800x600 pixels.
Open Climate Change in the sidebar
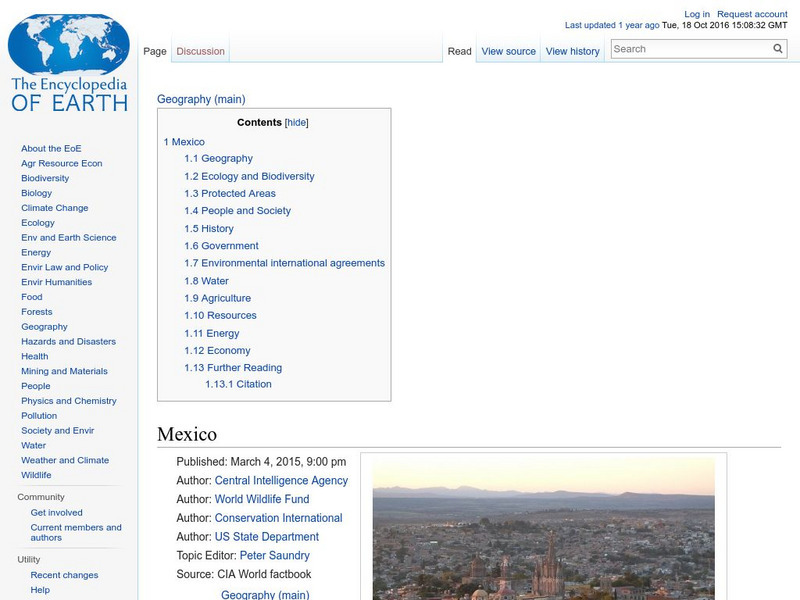(55, 208)
